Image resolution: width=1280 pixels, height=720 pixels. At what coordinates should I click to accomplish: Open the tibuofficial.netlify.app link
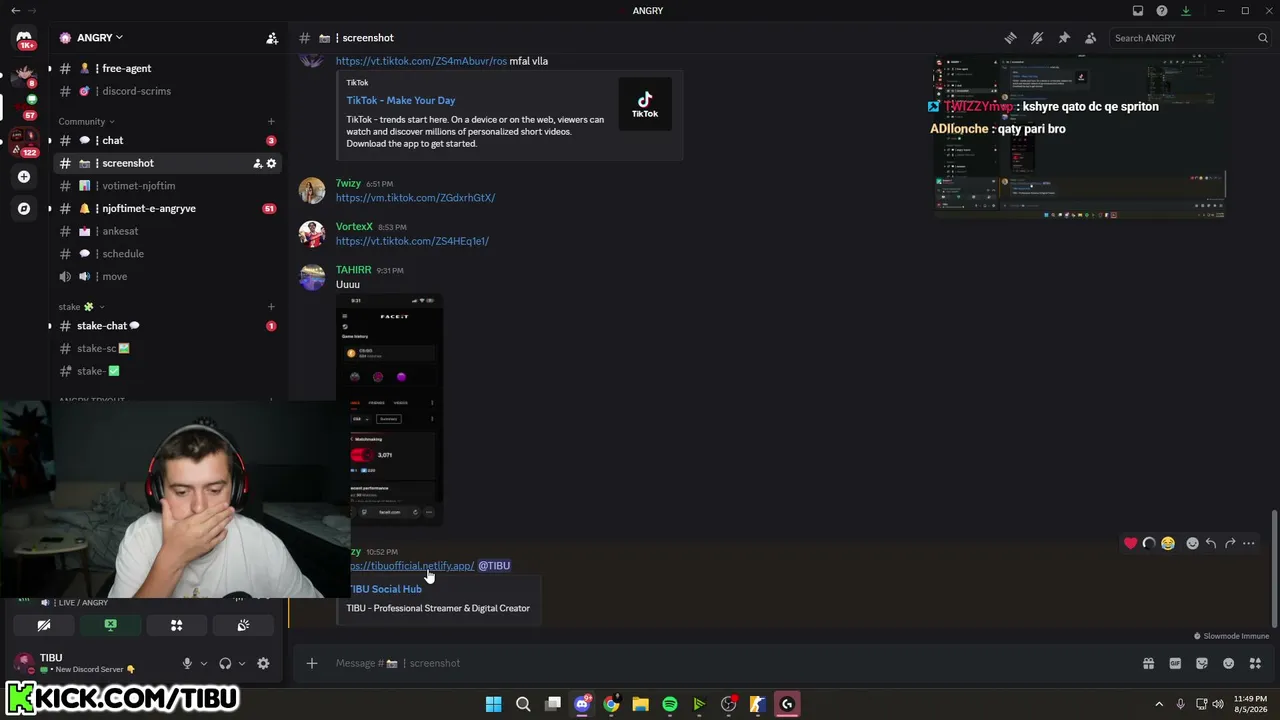click(412, 566)
